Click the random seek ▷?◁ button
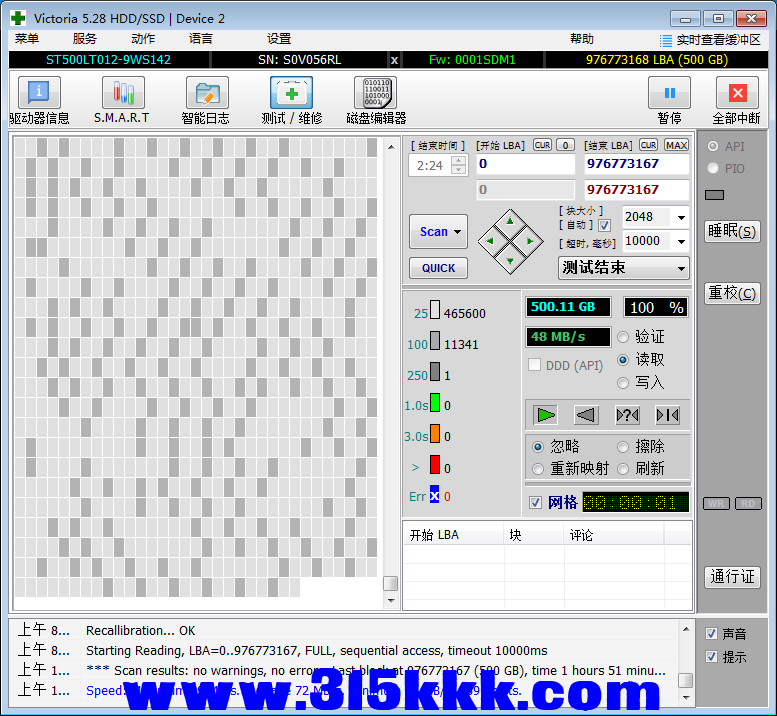 627,415
